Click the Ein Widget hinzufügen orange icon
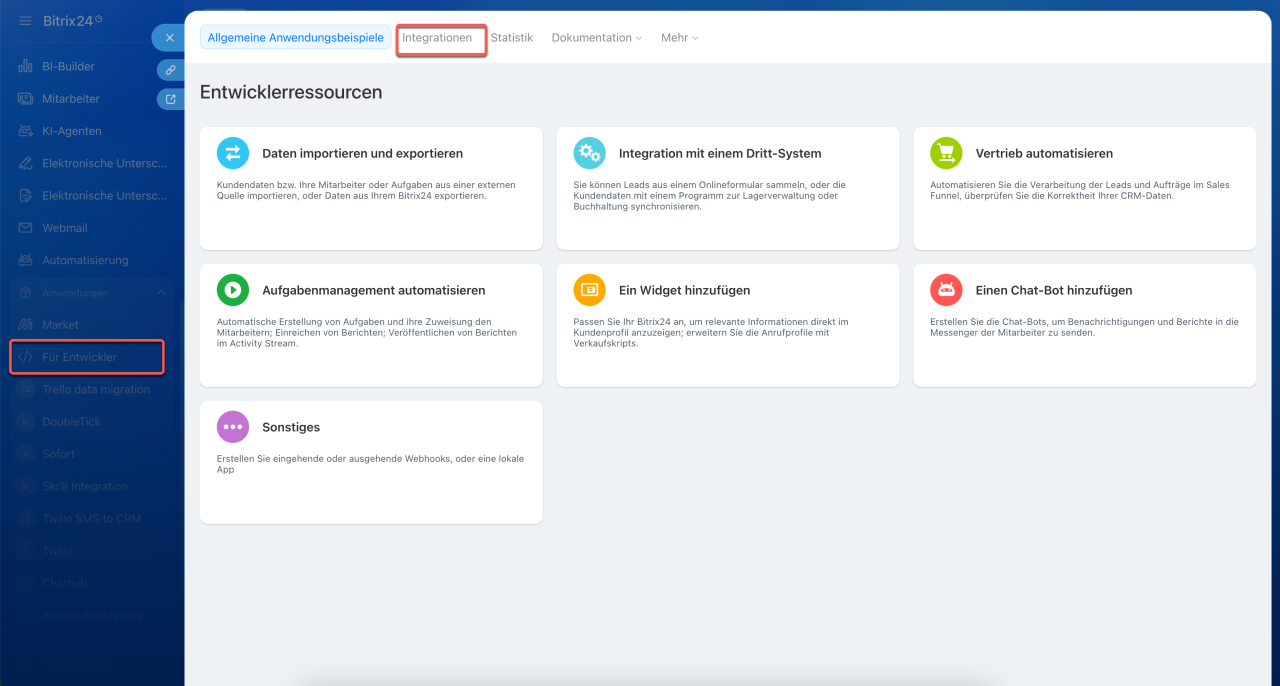 tap(590, 290)
